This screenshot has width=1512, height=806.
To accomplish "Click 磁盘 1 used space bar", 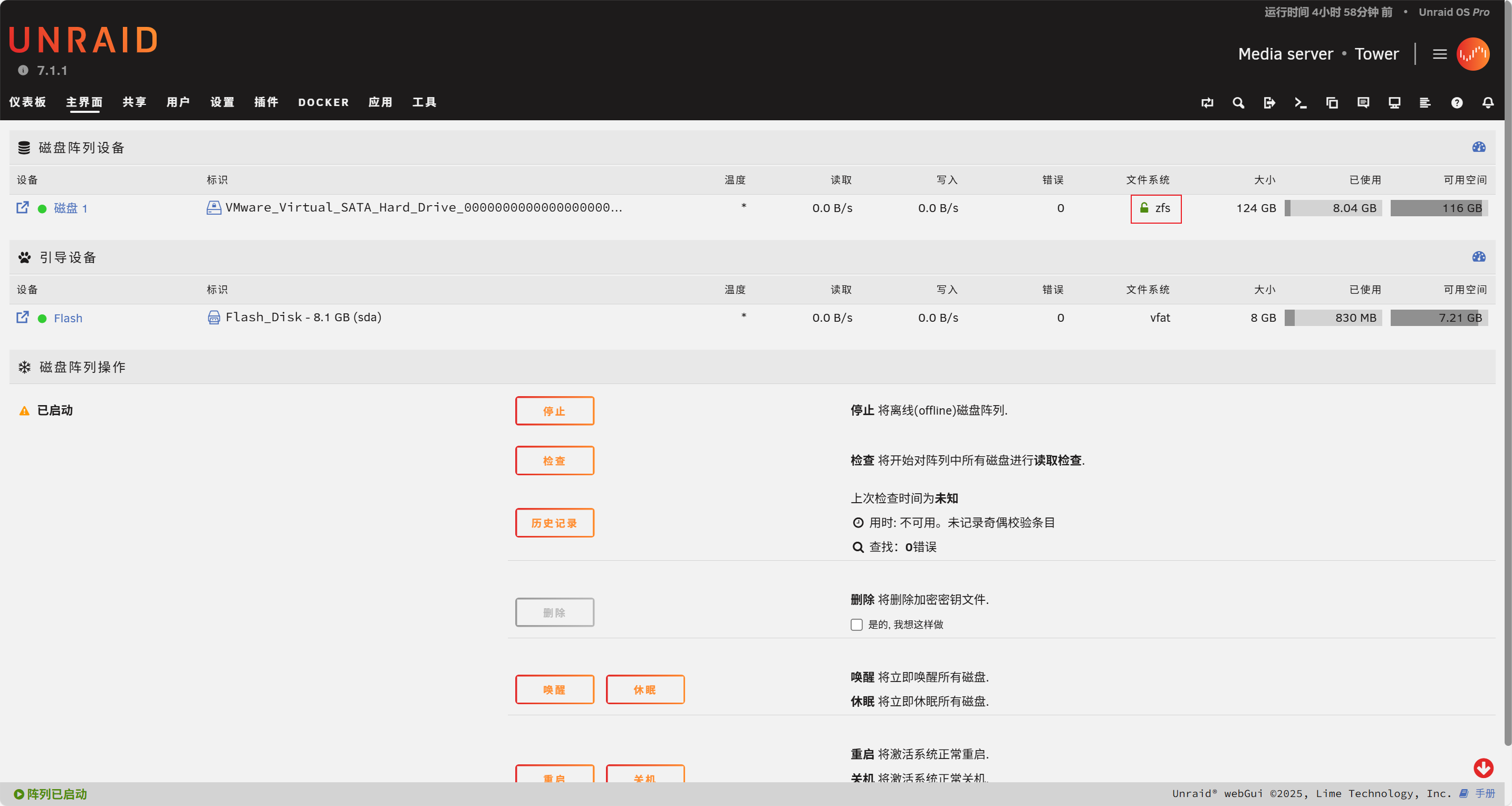I will (x=1333, y=208).
